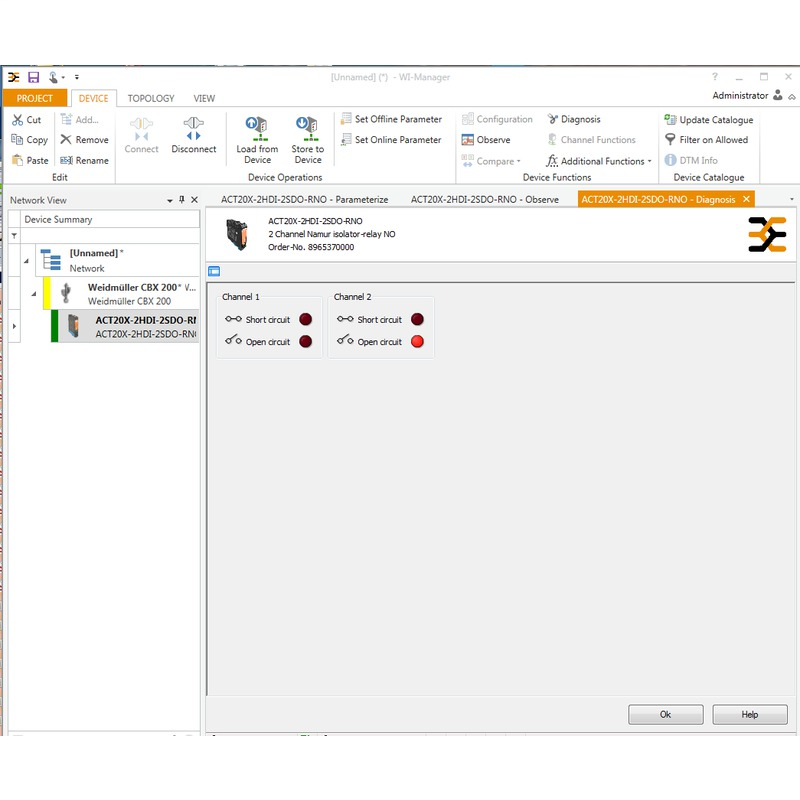
Task: Close the Network View panel
Action: pos(194,199)
